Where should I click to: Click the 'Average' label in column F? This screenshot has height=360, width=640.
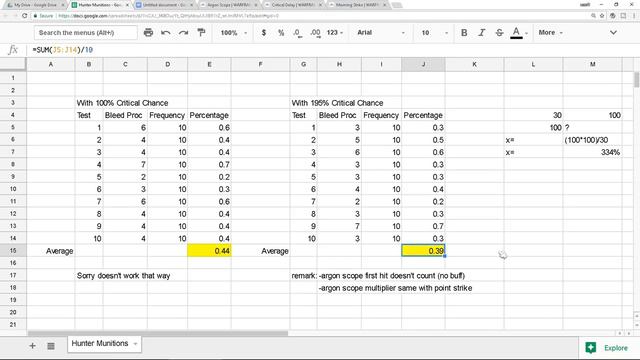point(275,251)
